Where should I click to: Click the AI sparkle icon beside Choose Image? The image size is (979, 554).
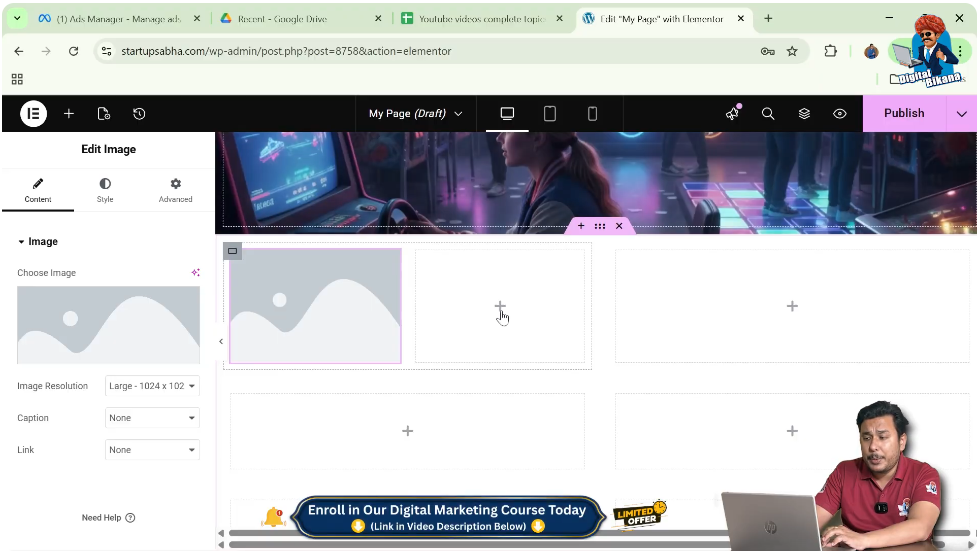tap(195, 272)
